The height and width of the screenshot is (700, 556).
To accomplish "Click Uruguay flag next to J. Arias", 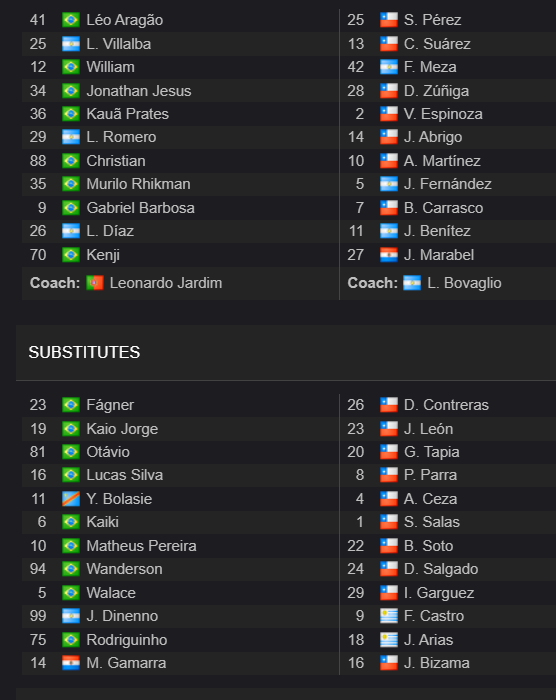I will point(389,640).
